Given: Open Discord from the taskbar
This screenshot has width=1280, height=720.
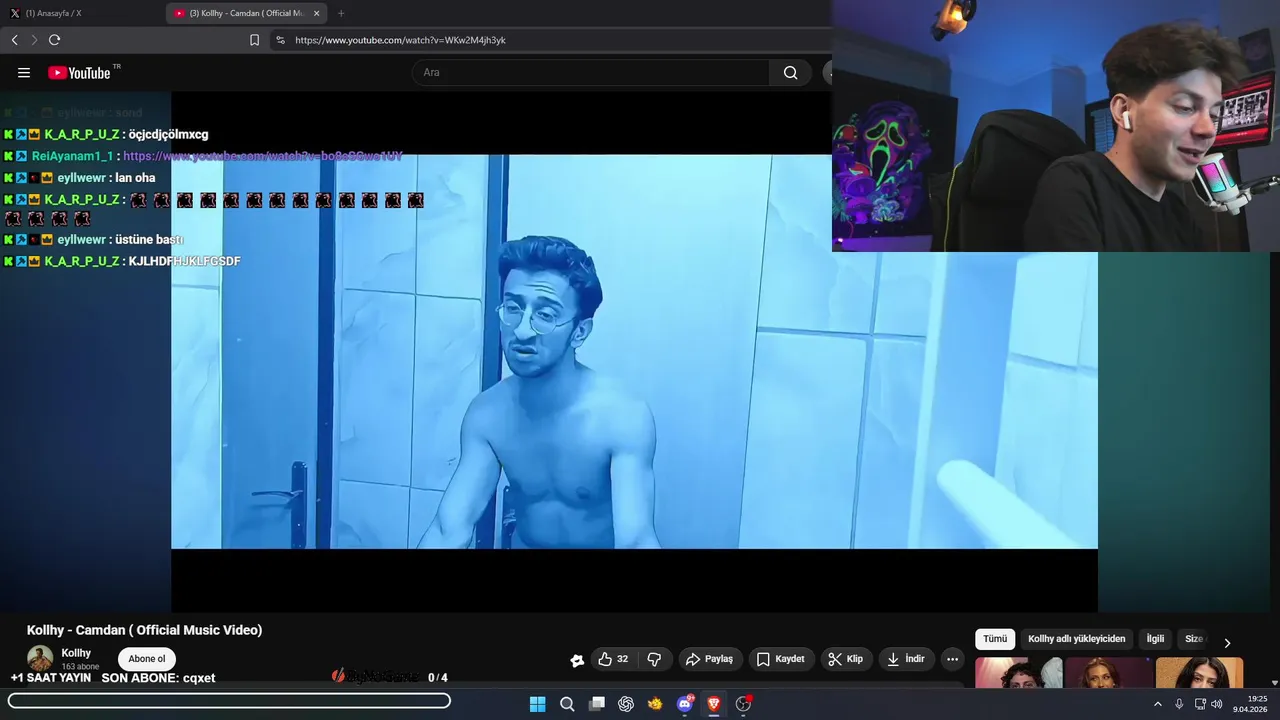Looking at the screenshot, I should [x=685, y=704].
